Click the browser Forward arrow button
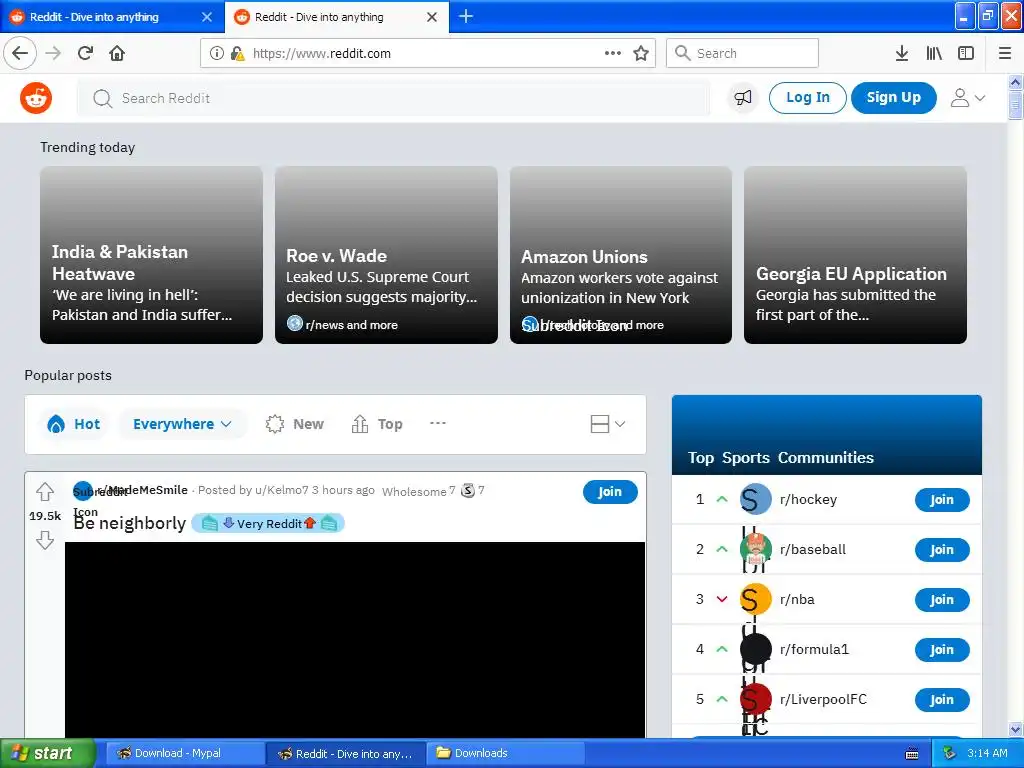1024x768 pixels. [54, 53]
